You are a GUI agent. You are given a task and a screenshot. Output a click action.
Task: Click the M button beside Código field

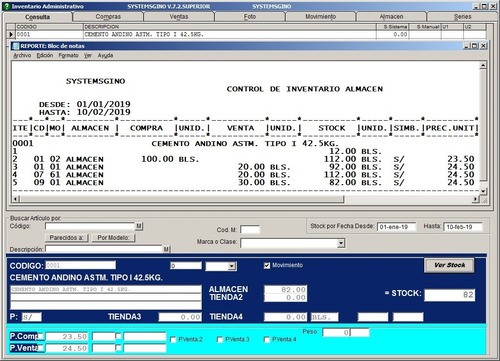coord(139,227)
